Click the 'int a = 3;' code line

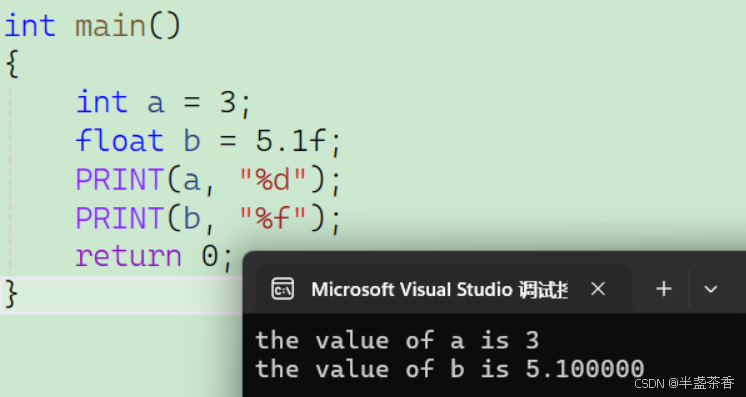coord(163,102)
